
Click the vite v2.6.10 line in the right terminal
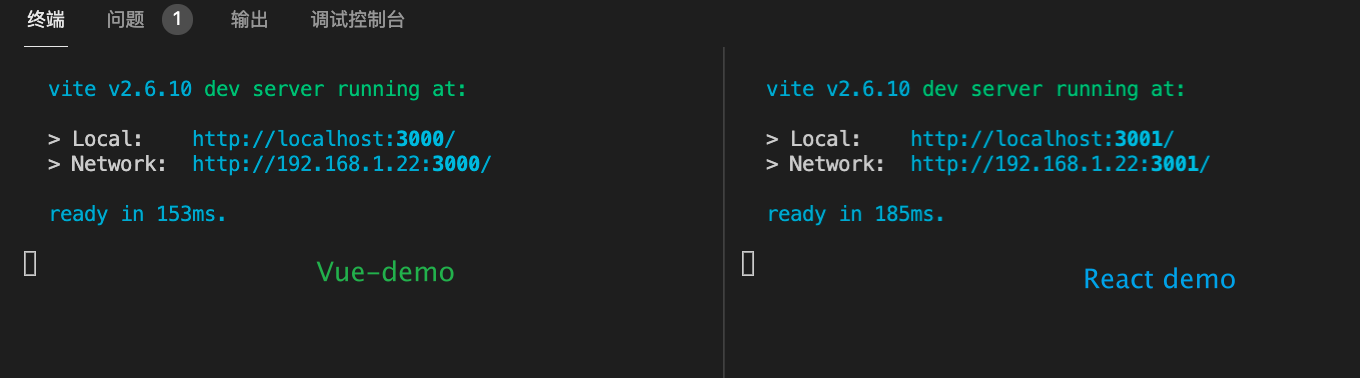click(x=976, y=89)
